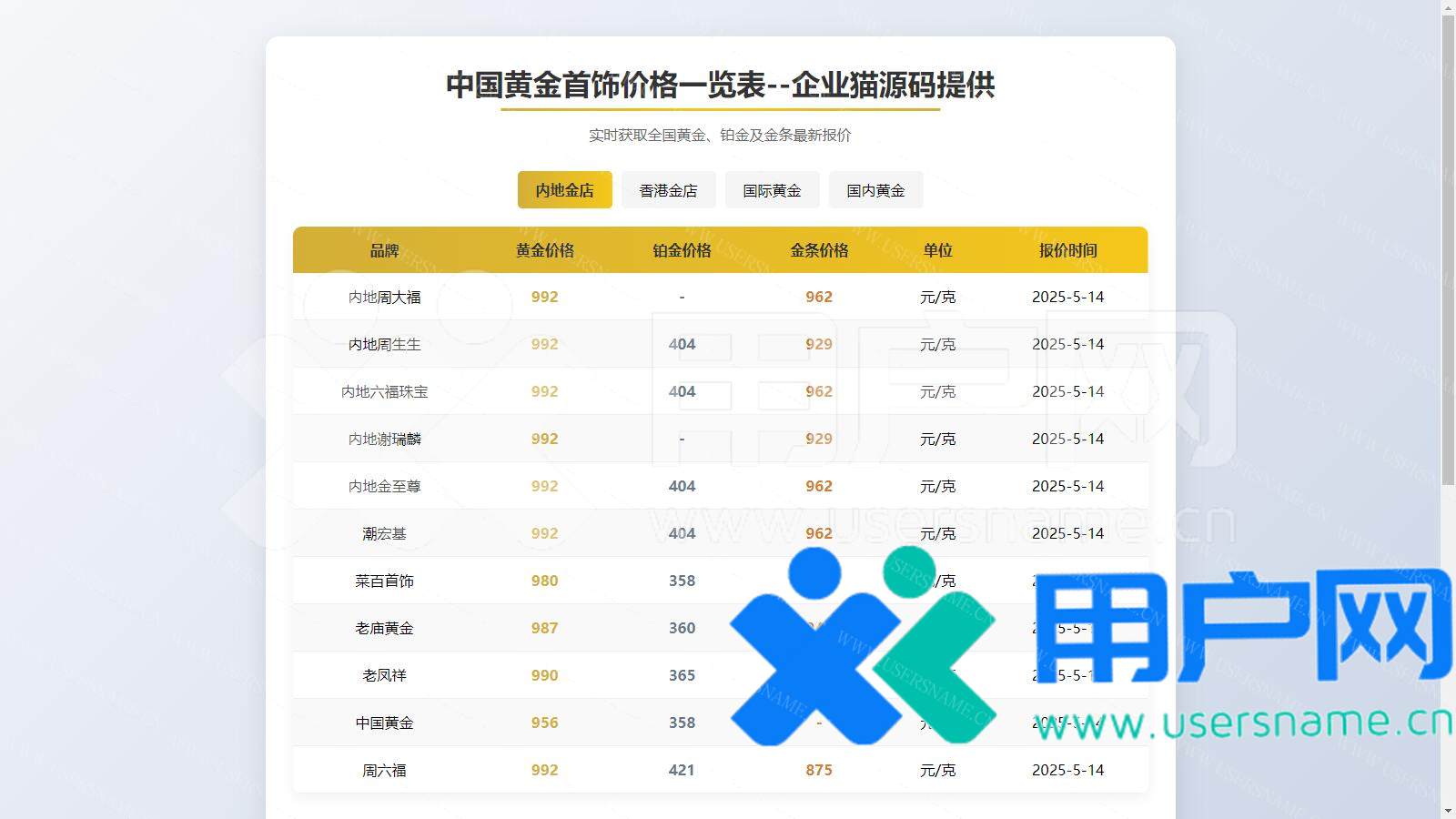Click the 菜百首饰 gold price 980
Image resolution: width=1456 pixels, height=819 pixels.
[x=544, y=581]
